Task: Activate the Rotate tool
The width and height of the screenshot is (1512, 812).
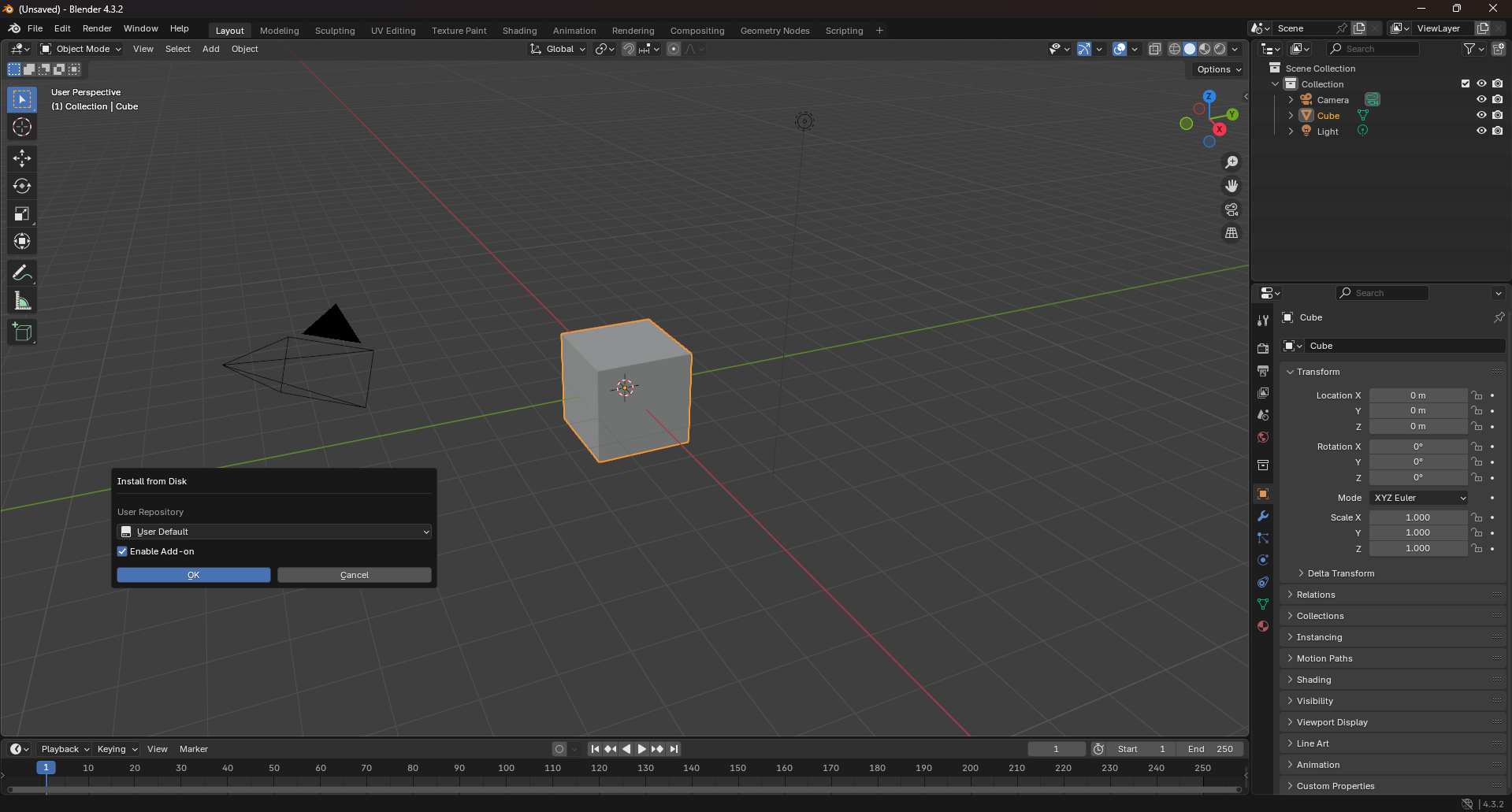Action: [22, 186]
